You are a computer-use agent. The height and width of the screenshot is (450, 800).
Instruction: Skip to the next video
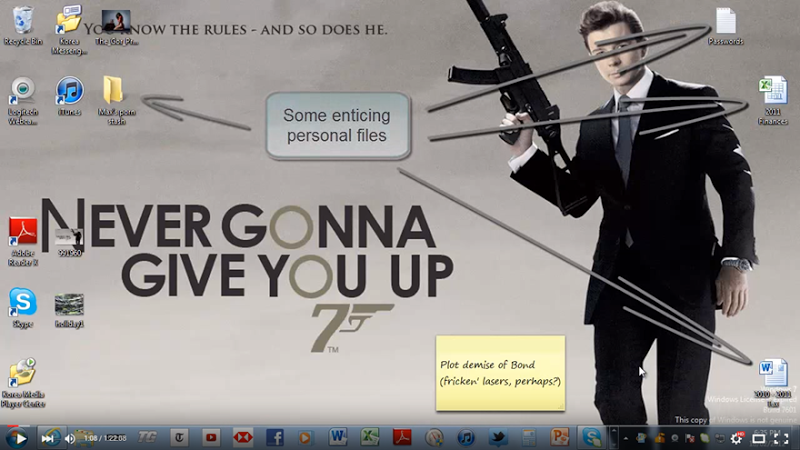click(47, 438)
